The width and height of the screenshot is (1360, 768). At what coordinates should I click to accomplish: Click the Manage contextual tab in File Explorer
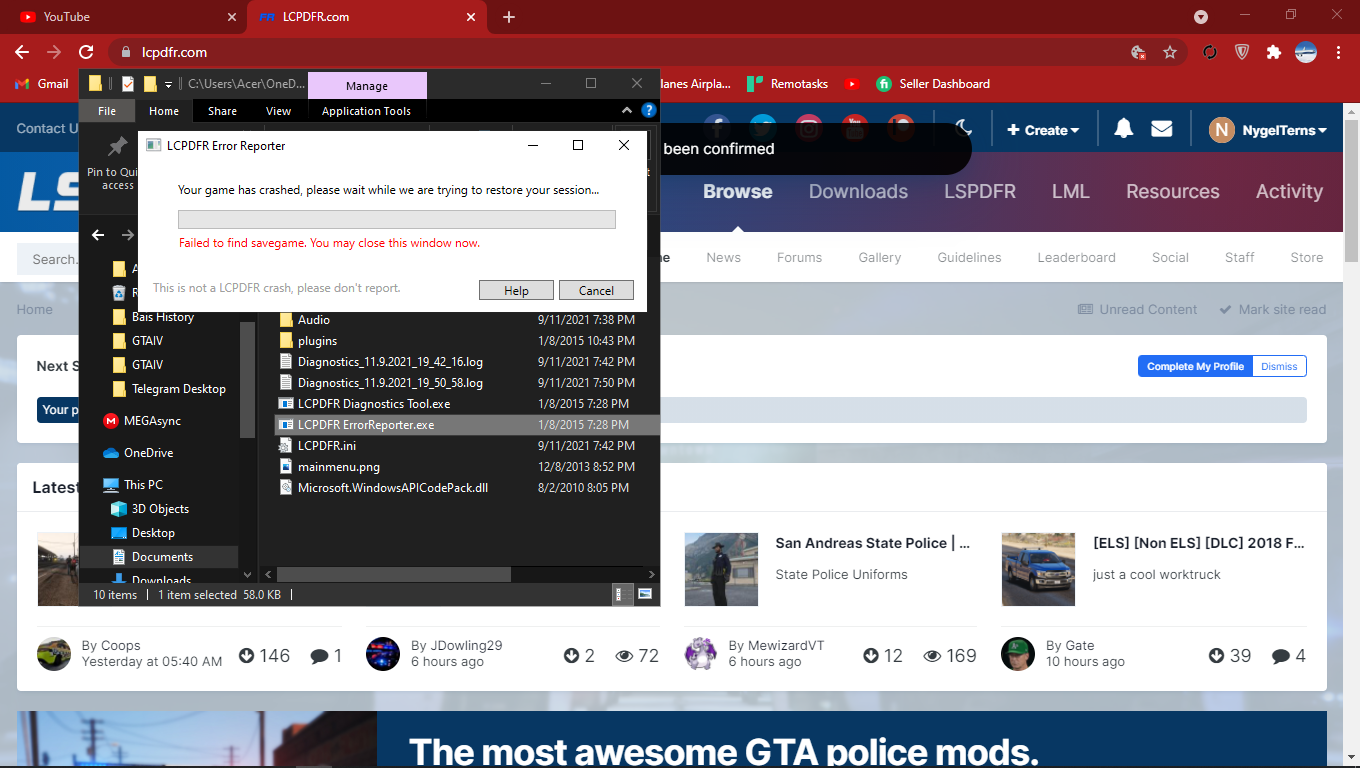(x=367, y=86)
